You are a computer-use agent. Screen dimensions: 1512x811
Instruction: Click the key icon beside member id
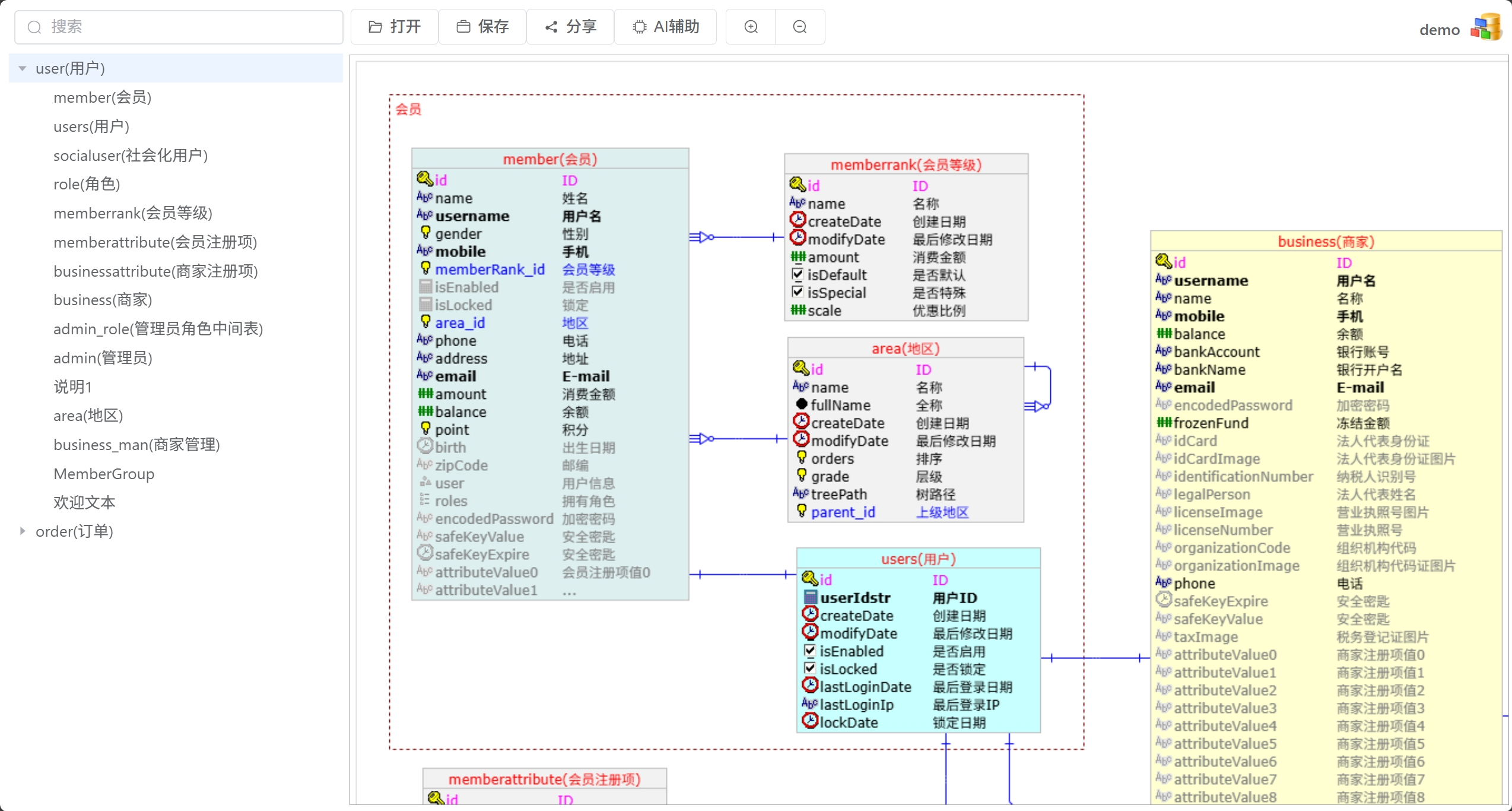click(x=424, y=179)
